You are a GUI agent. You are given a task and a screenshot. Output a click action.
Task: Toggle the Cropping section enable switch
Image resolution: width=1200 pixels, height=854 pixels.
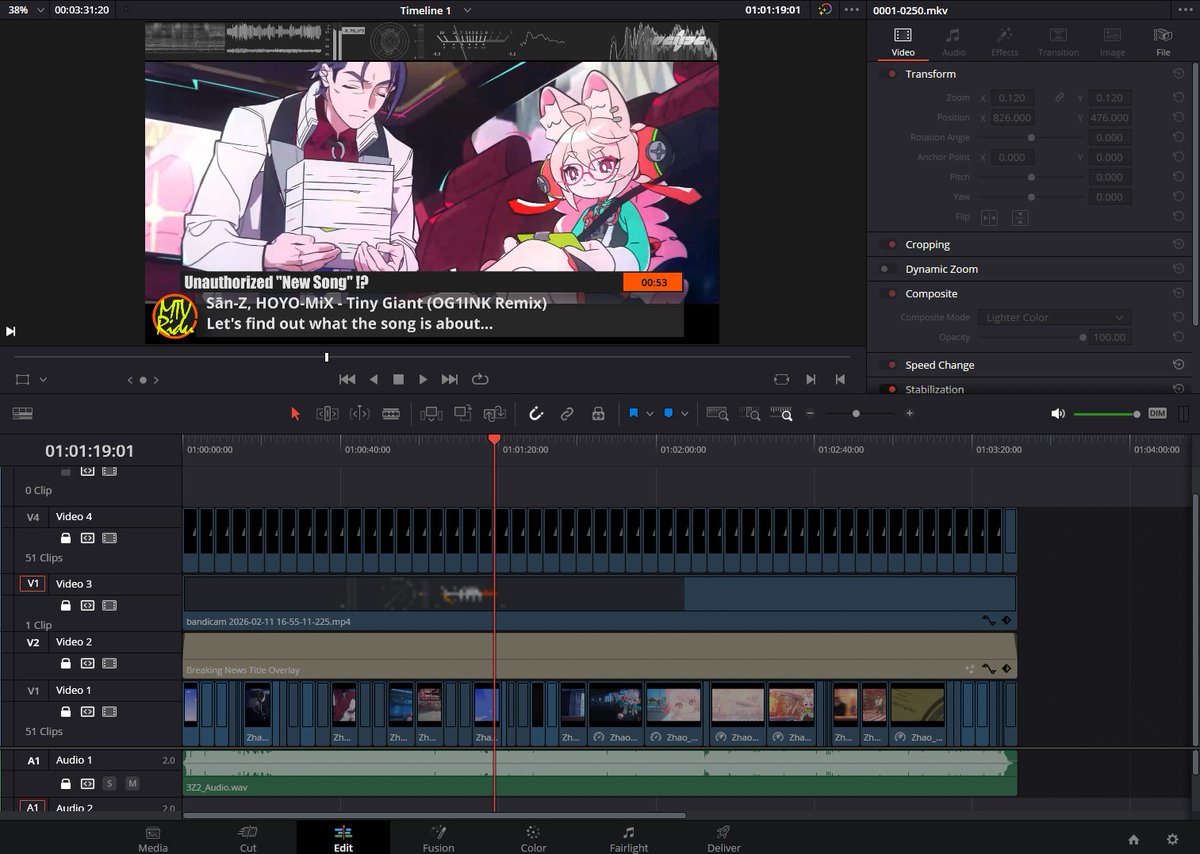point(886,244)
